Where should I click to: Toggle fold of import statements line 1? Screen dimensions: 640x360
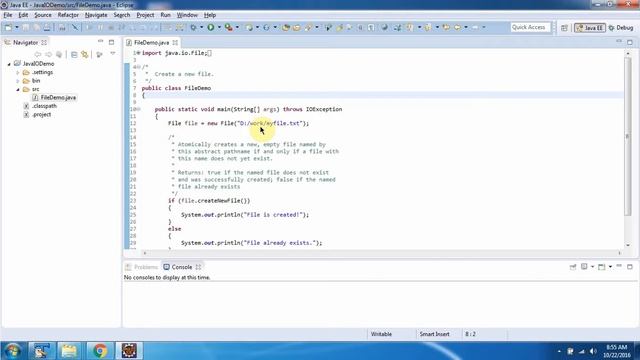(138, 53)
